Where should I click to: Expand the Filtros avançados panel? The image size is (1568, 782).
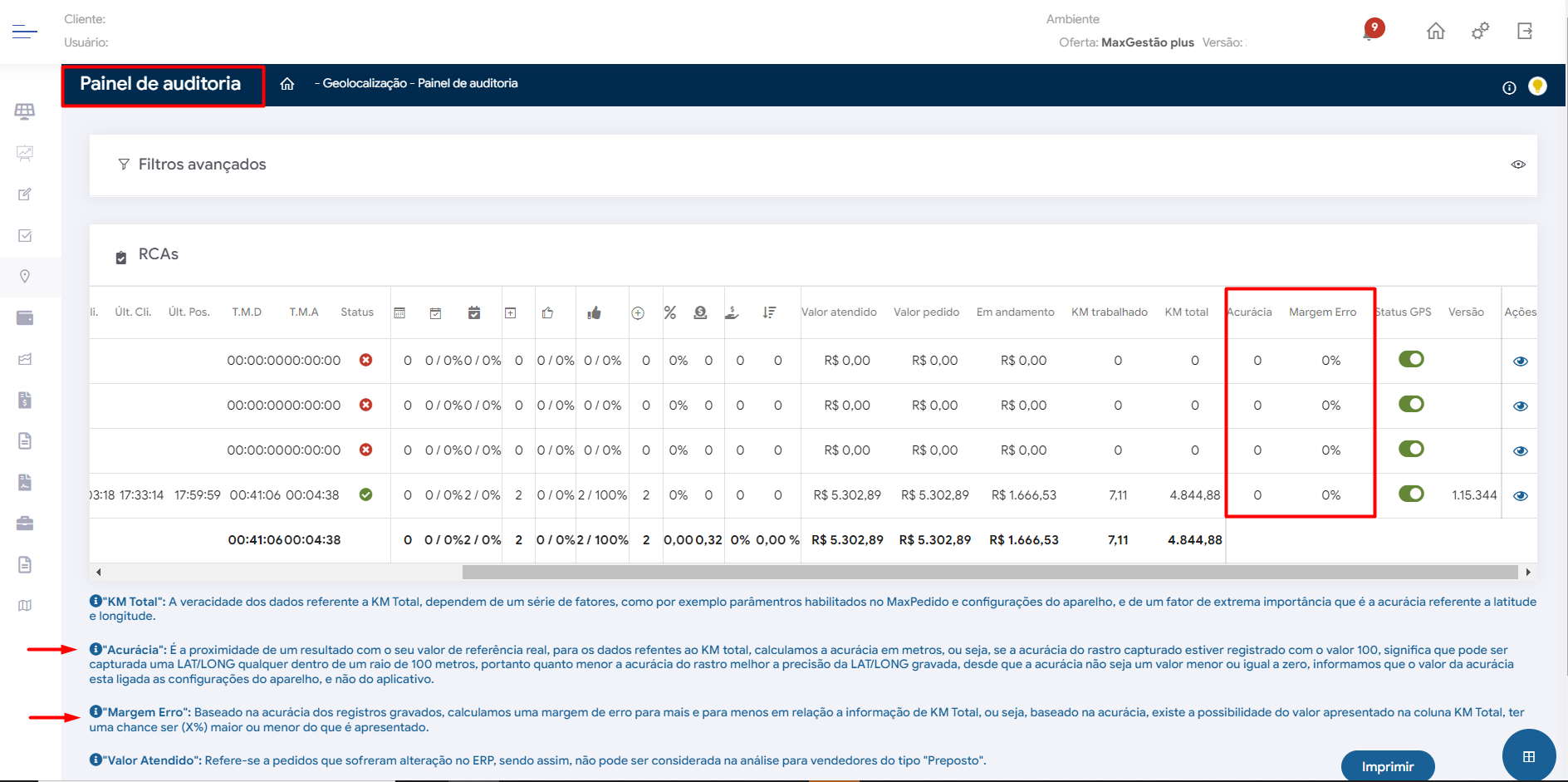202,165
